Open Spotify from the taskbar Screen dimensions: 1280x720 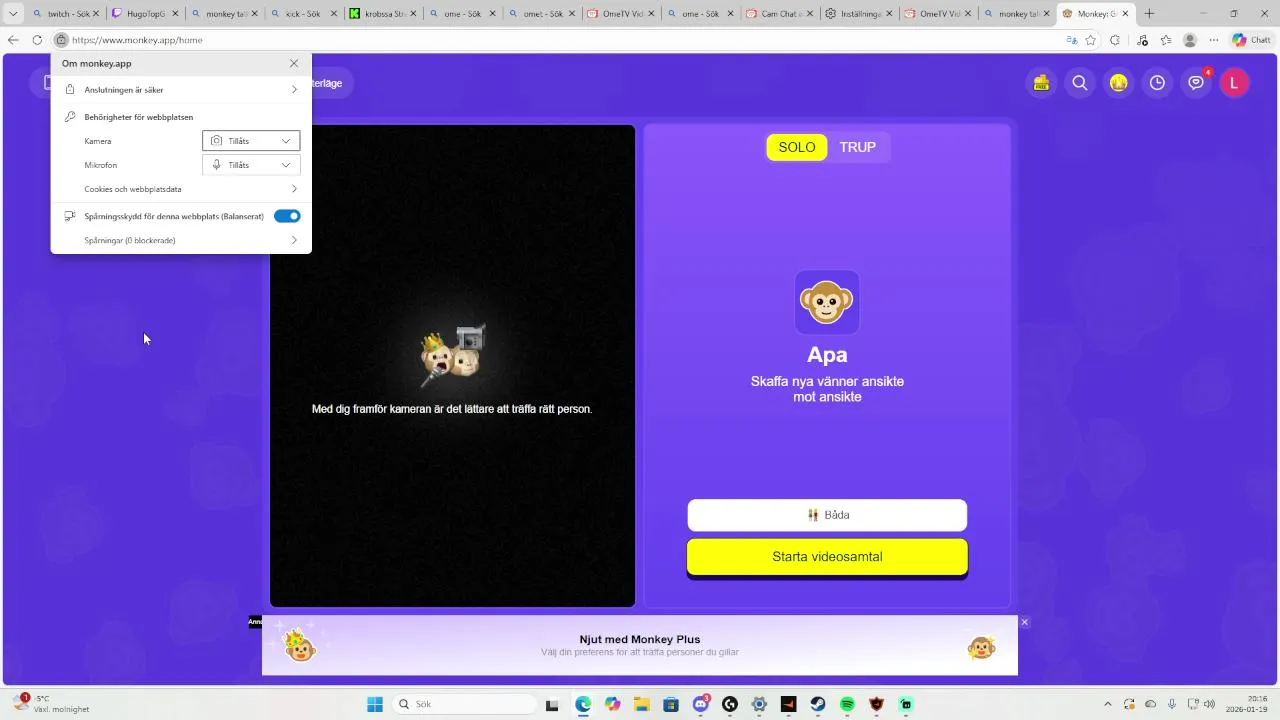[847, 704]
